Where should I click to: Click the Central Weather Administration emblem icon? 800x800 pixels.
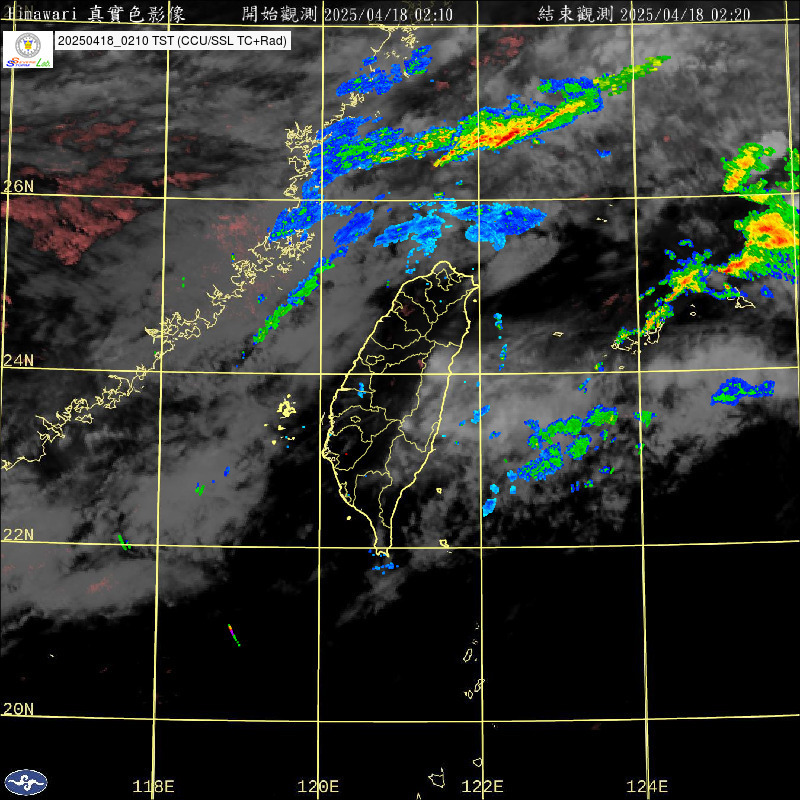pos(26,782)
